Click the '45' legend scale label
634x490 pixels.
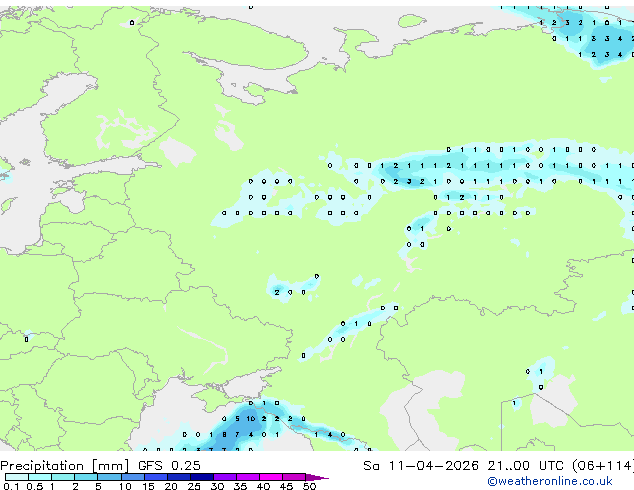pyautogui.click(x=286, y=486)
